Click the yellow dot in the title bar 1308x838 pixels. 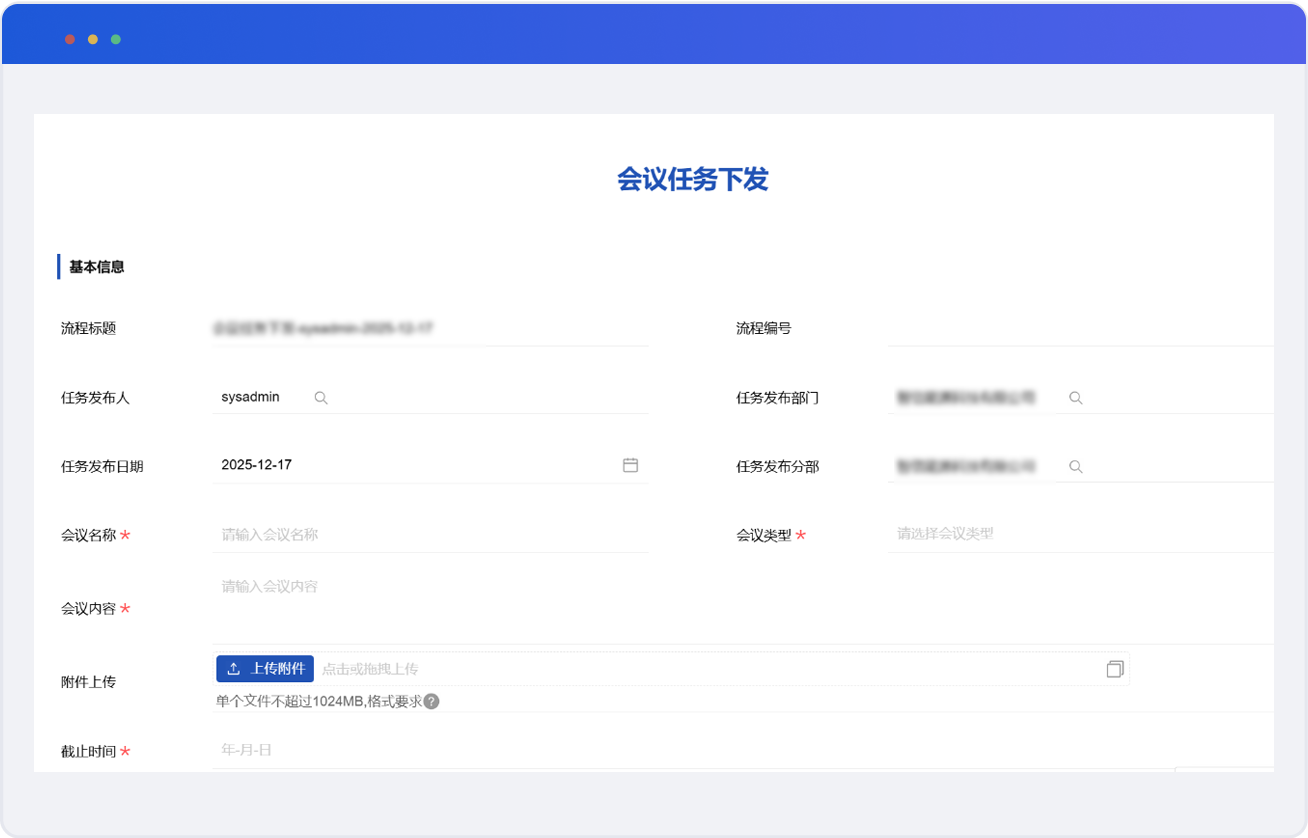click(93, 39)
